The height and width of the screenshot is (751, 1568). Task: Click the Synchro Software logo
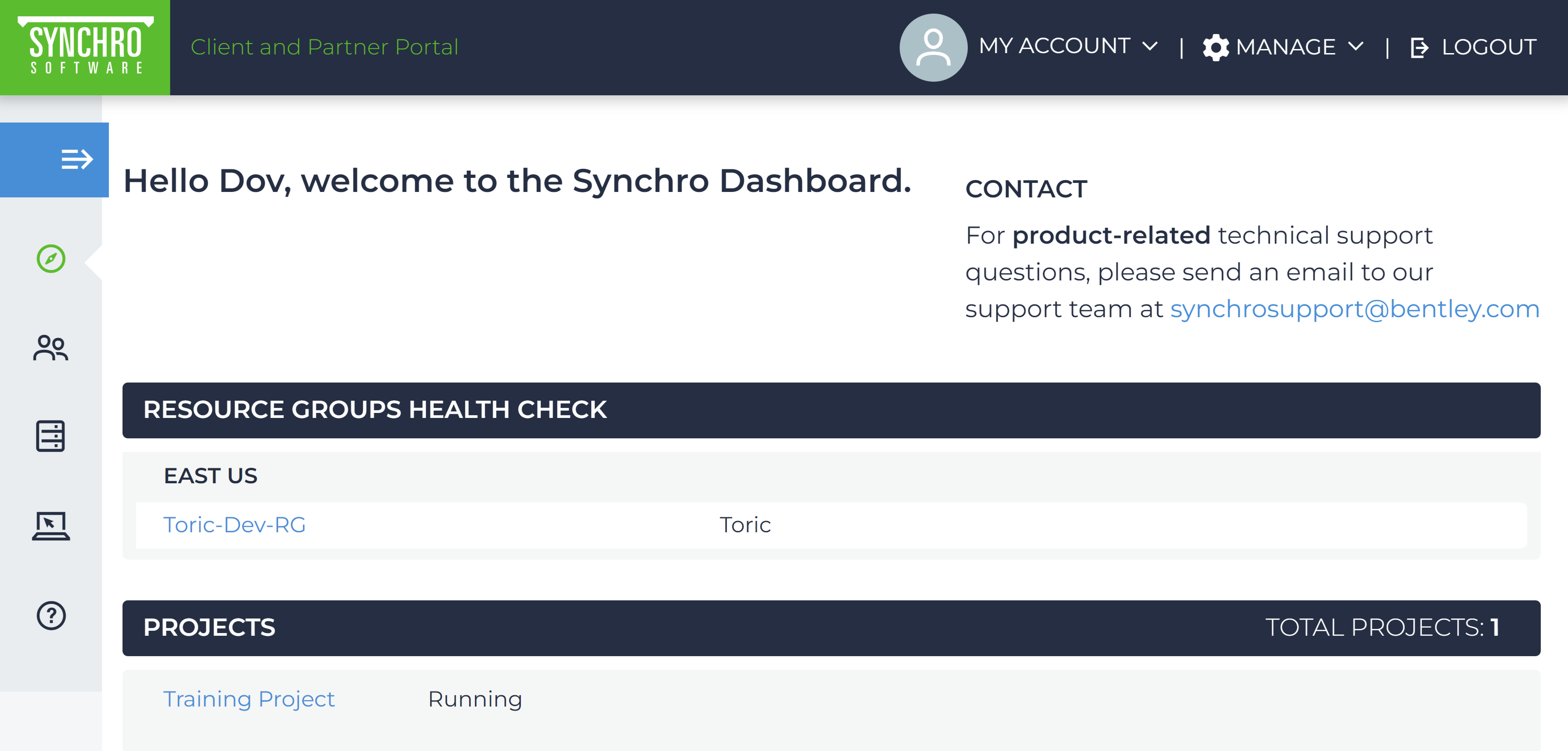point(85,47)
